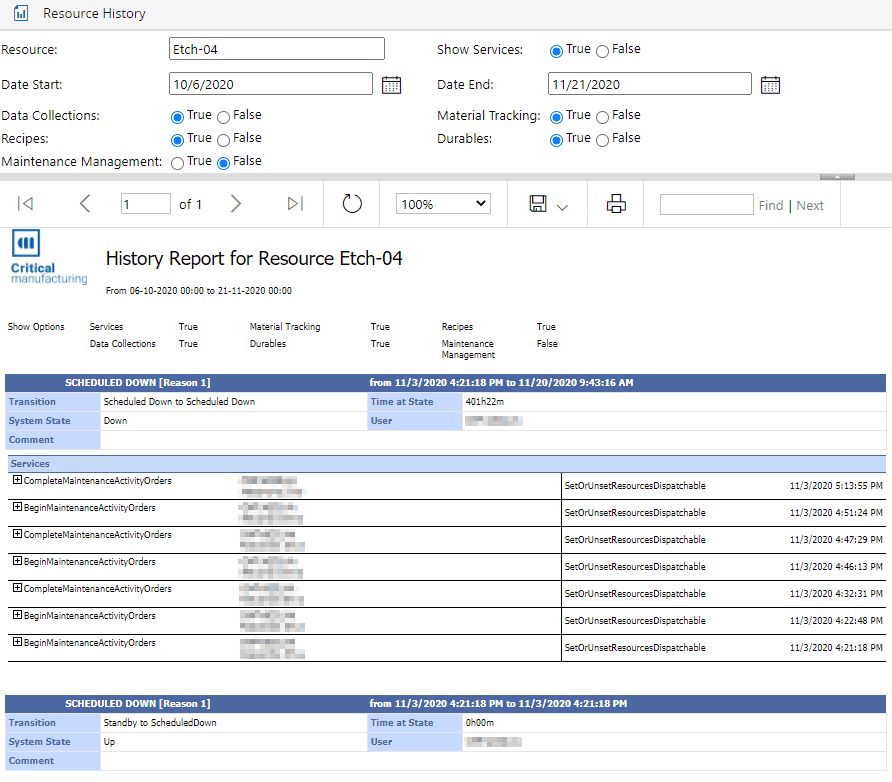Go to previous report page
The height and width of the screenshot is (782, 892).
[x=84, y=204]
